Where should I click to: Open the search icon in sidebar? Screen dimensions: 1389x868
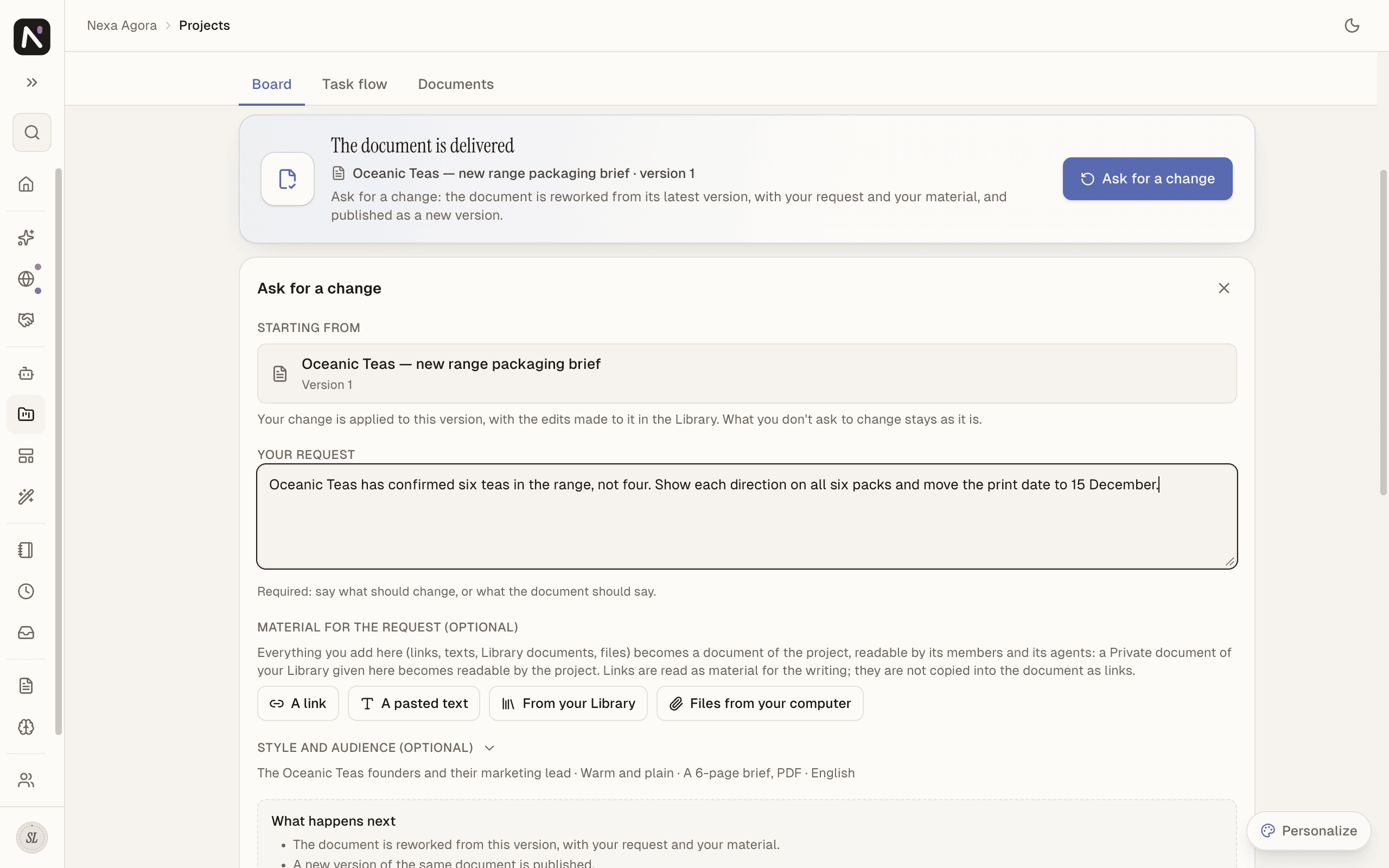[31, 132]
